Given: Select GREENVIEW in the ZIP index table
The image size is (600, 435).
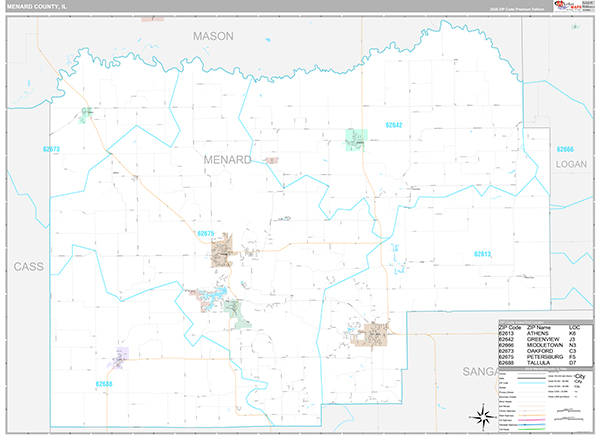Looking at the screenshot, I should (x=543, y=339).
